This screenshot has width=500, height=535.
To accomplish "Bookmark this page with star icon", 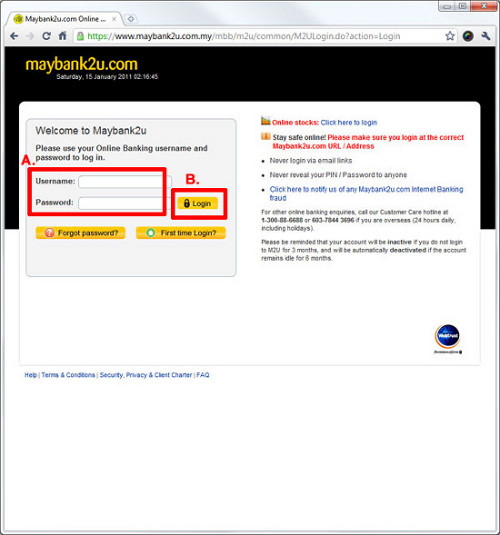I will [x=450, y=36].
